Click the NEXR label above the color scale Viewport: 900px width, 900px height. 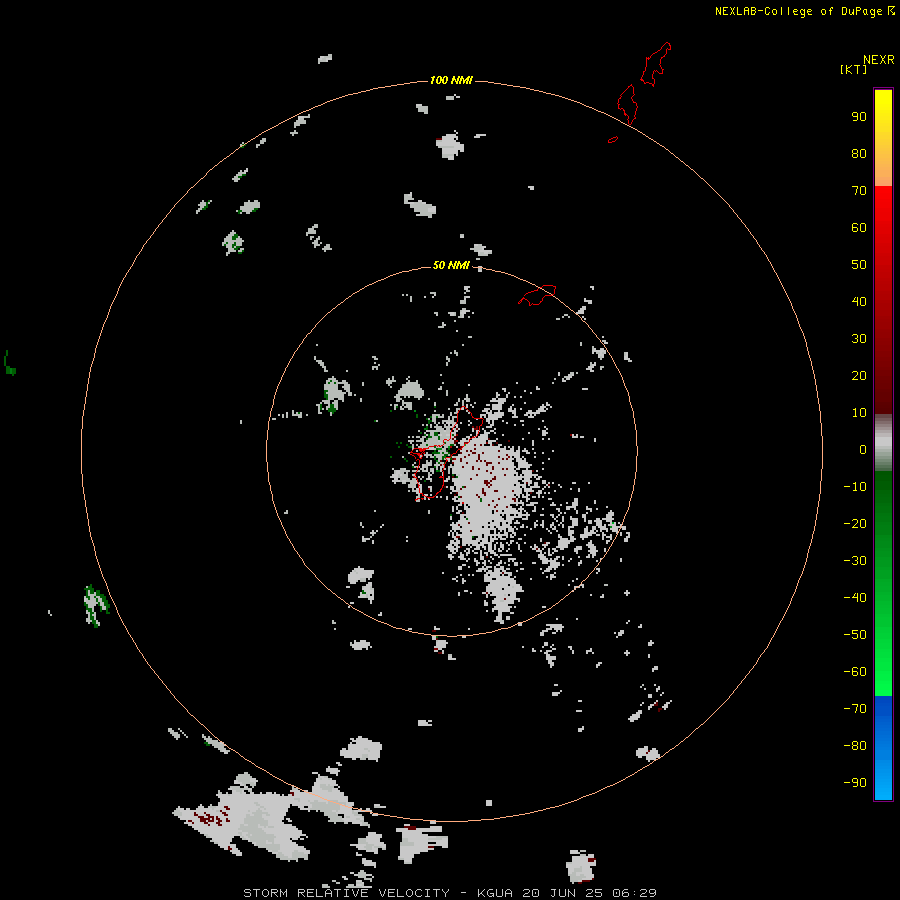coord(878,60)
